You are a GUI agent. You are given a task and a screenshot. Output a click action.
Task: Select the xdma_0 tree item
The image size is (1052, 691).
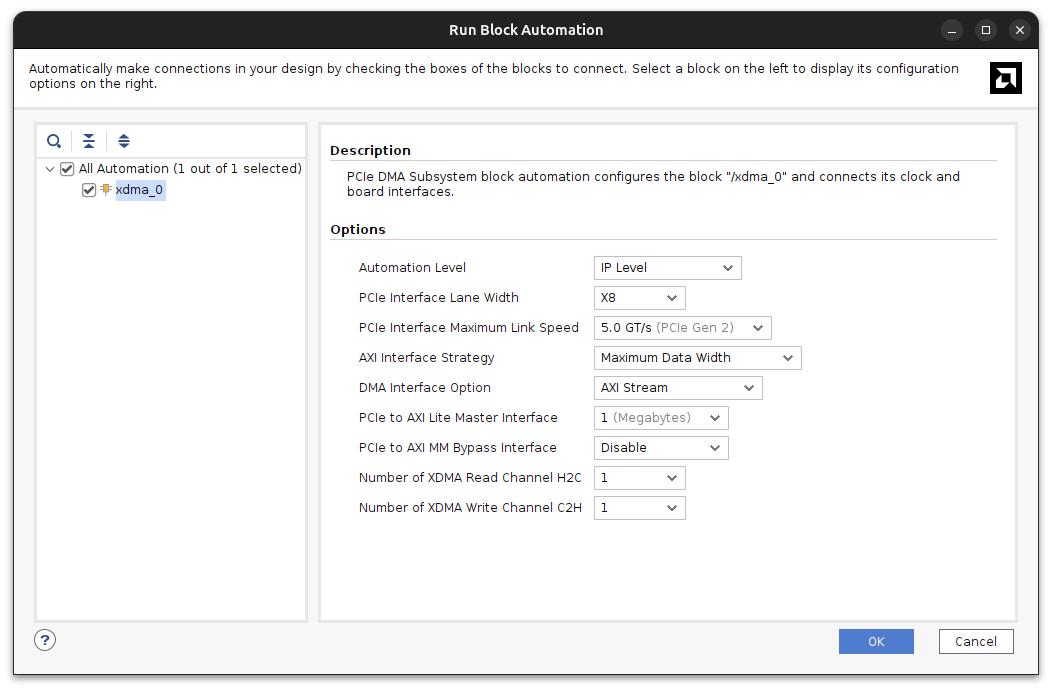139,190
